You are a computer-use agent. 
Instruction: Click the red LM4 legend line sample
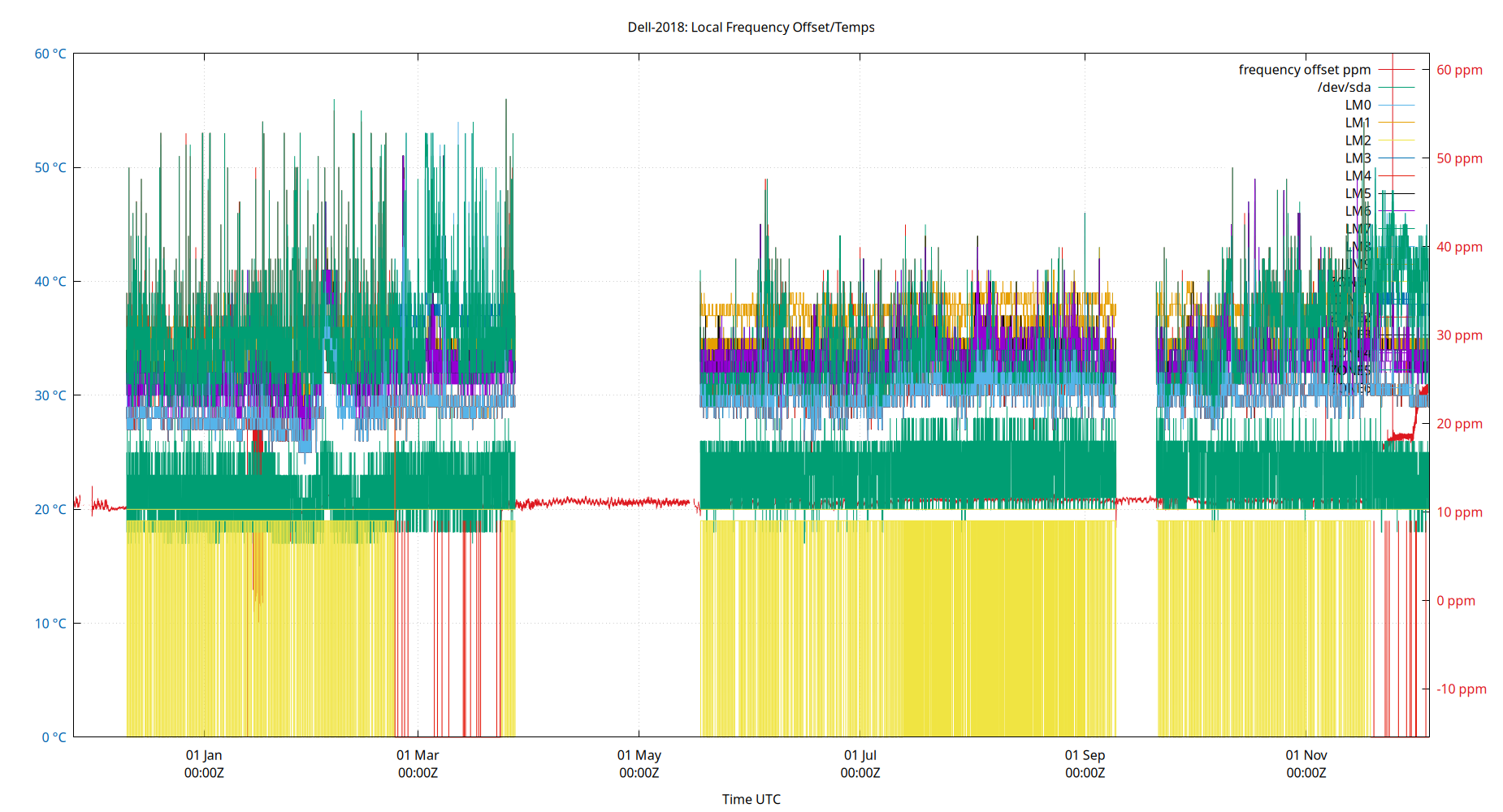[1397, 175]
